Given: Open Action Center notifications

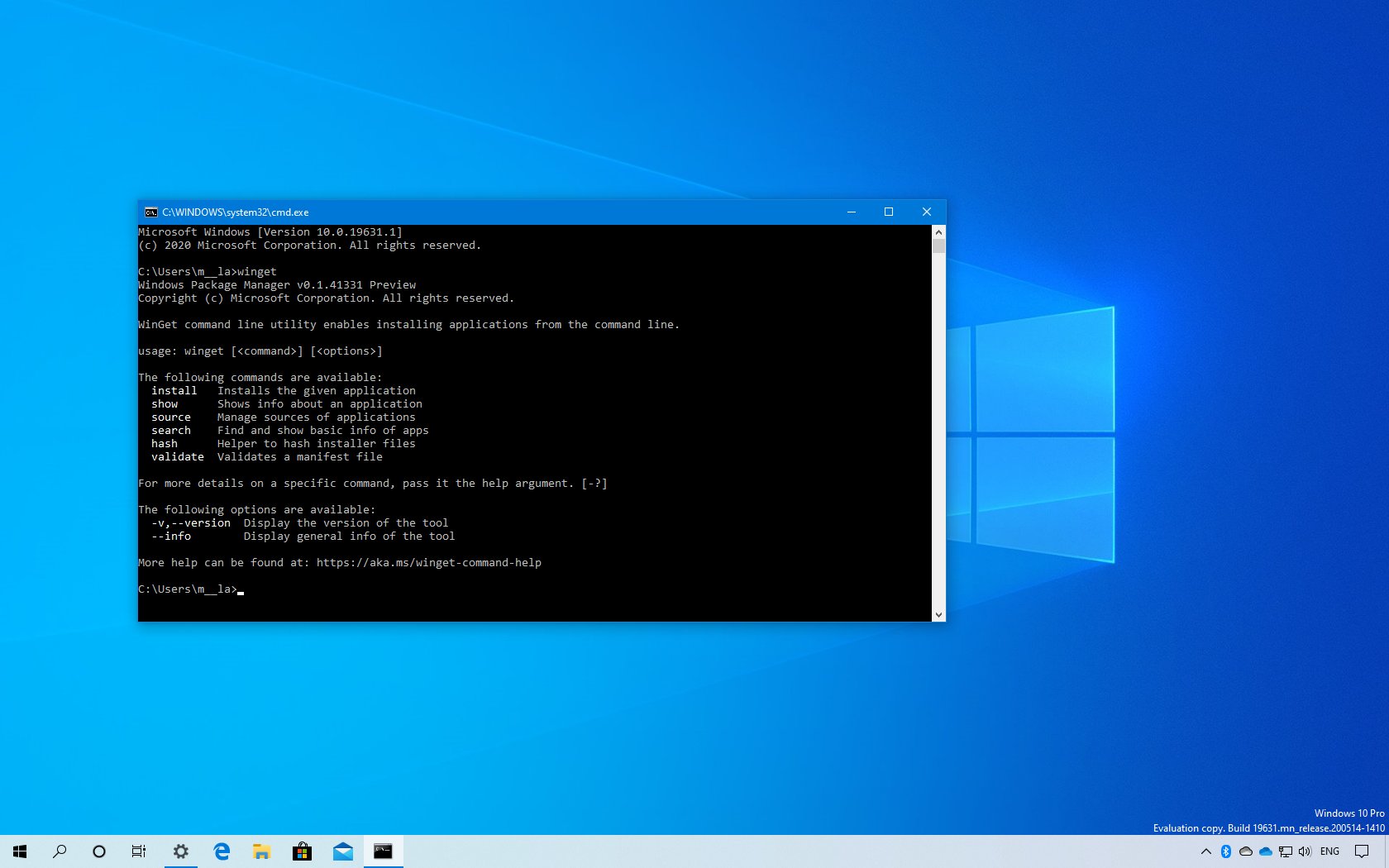Looking at the screenshot, I should tap(1363, 851).
